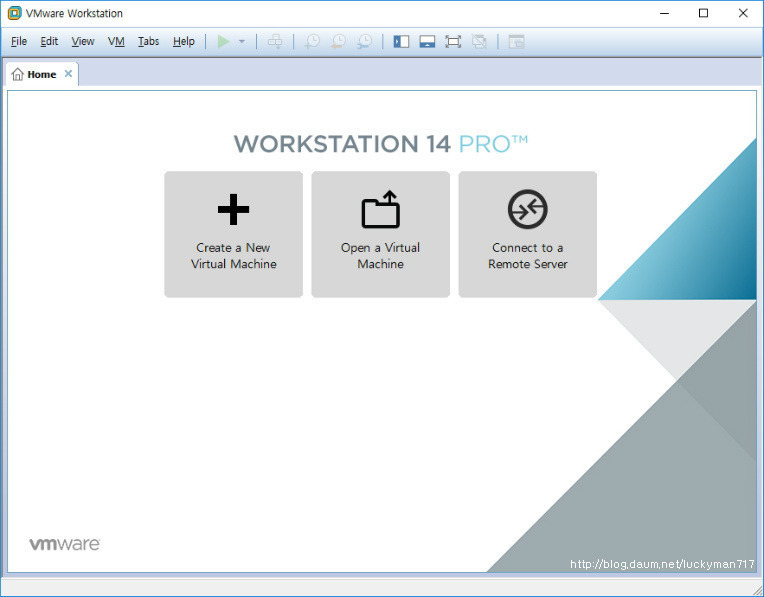This screenshot has height=597, width=764.
Task: Open the Help menu
Action: 184,41
